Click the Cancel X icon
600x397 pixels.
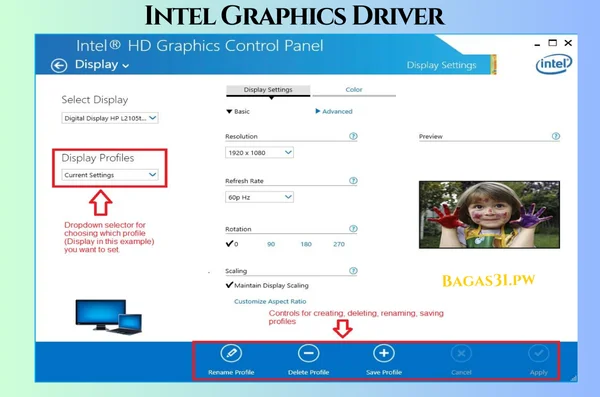pyautogui.click(x=461, y=353)
